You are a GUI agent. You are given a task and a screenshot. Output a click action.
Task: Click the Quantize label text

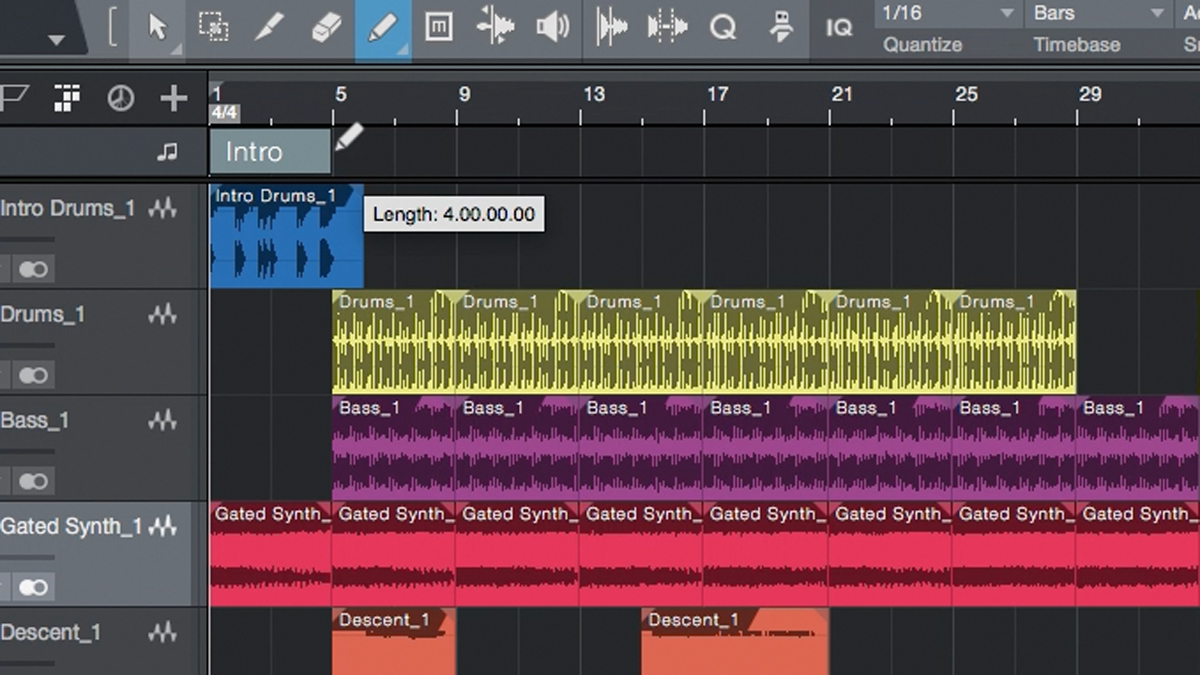(x=923, y=45)
